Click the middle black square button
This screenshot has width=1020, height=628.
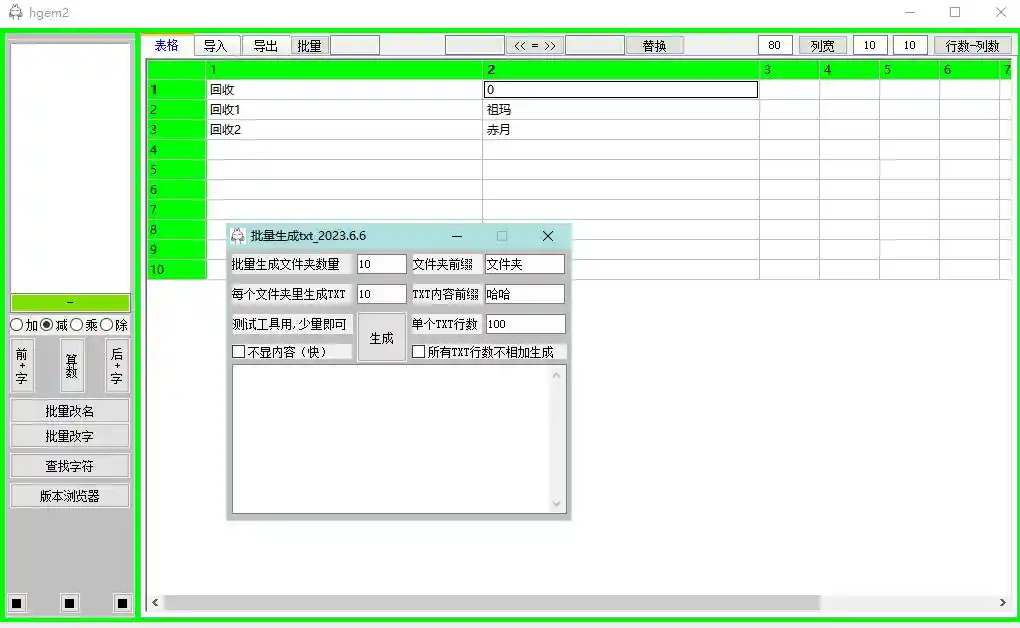(70, 603)
